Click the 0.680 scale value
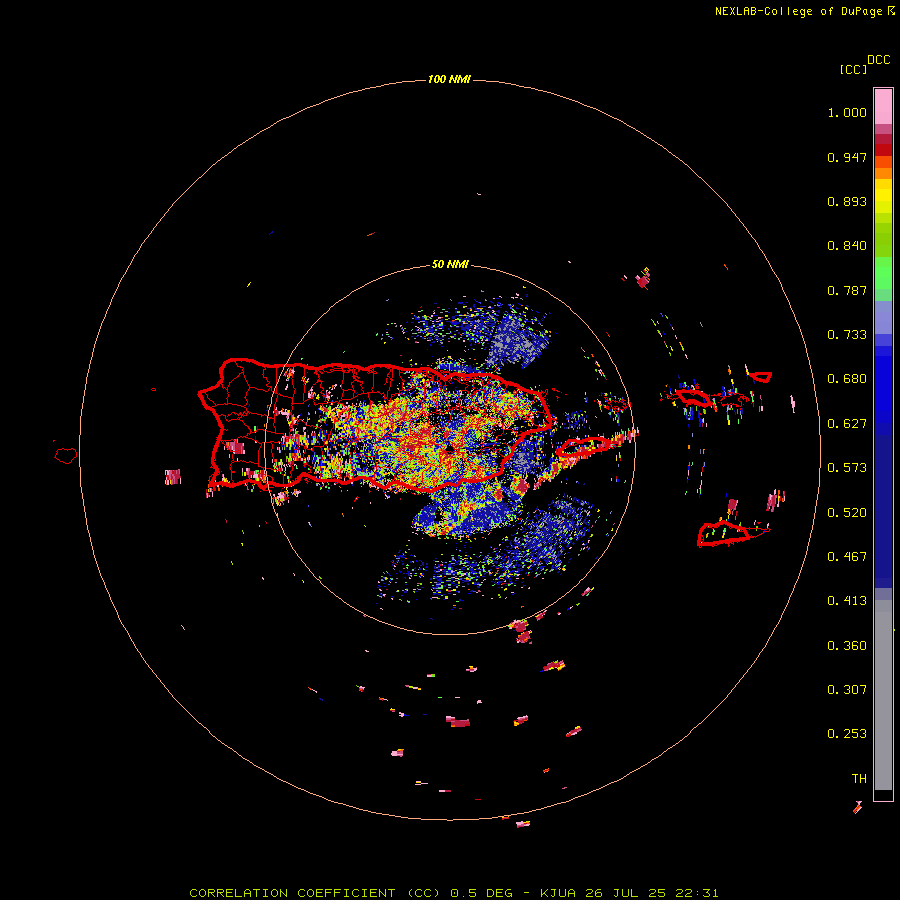Image resolution: width=900 pixels, height=900 pixels. pos(847,379)
